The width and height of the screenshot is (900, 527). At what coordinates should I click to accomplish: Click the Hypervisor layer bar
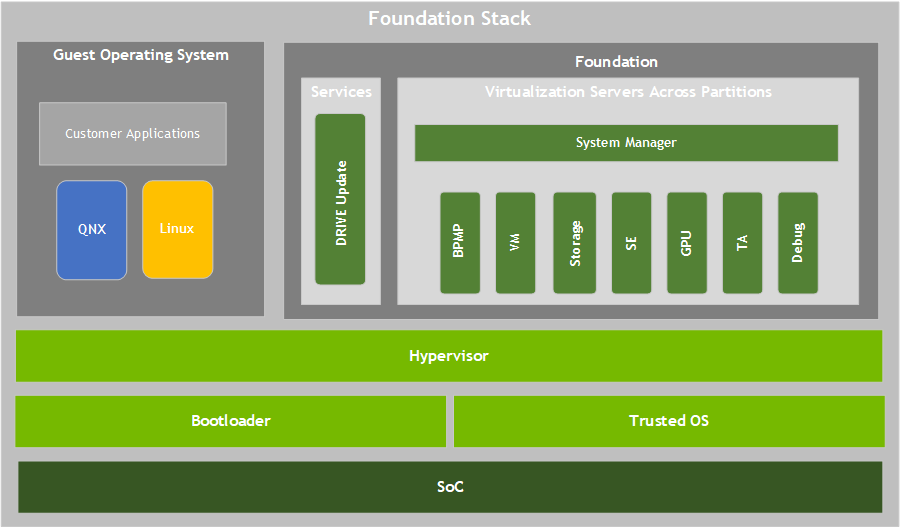point(449,356)
